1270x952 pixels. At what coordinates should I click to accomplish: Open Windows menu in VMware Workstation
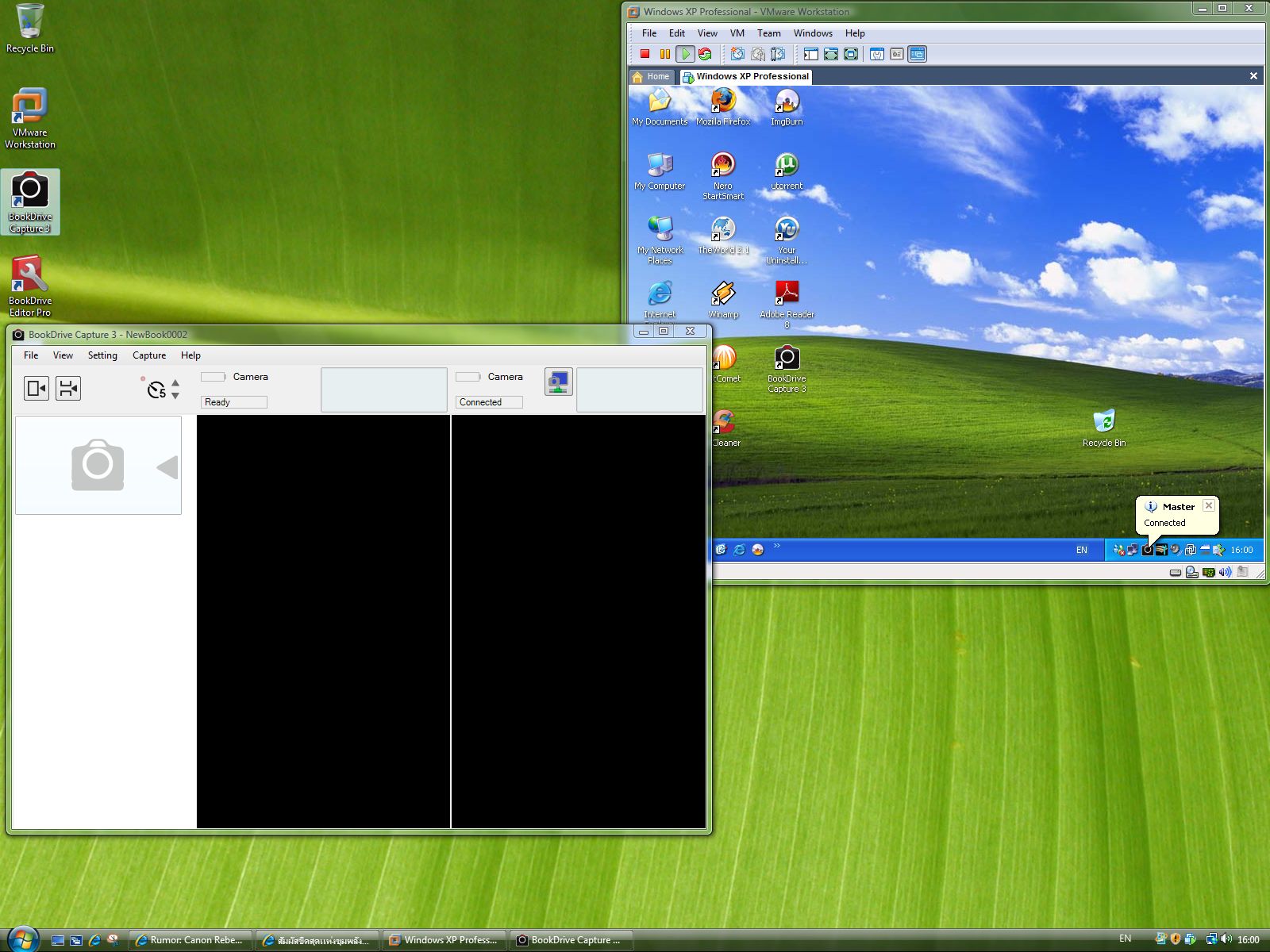click(813, 33)
